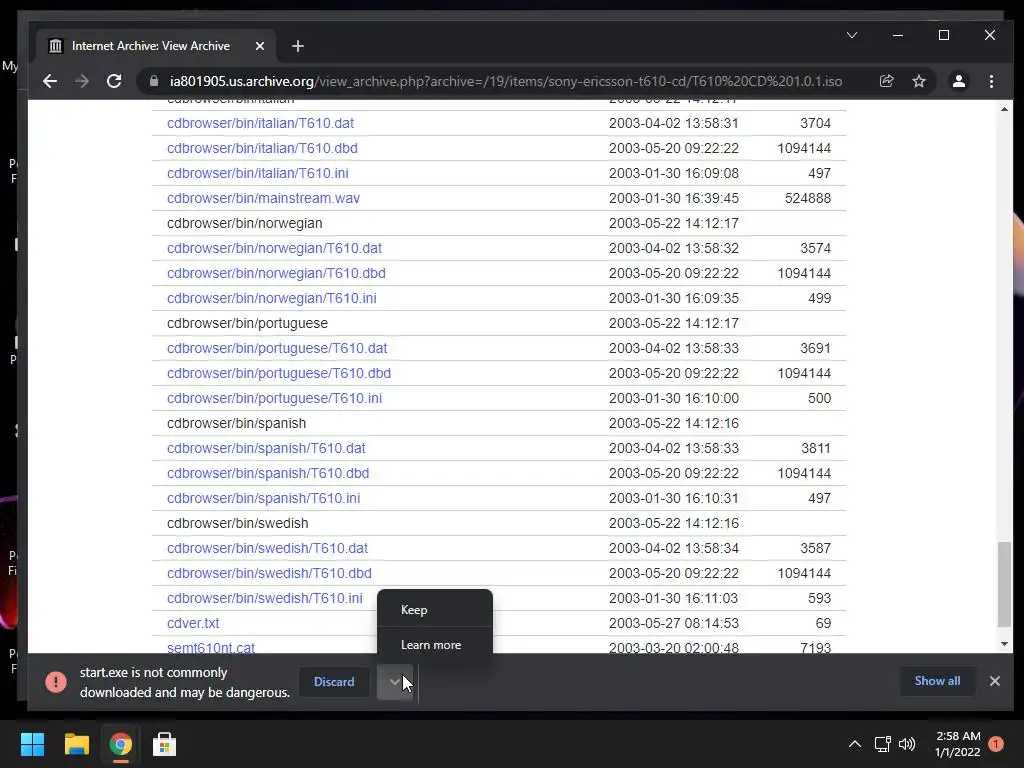Reload the archive page
Screen dimensions: 1024x768
pos(114,81)
